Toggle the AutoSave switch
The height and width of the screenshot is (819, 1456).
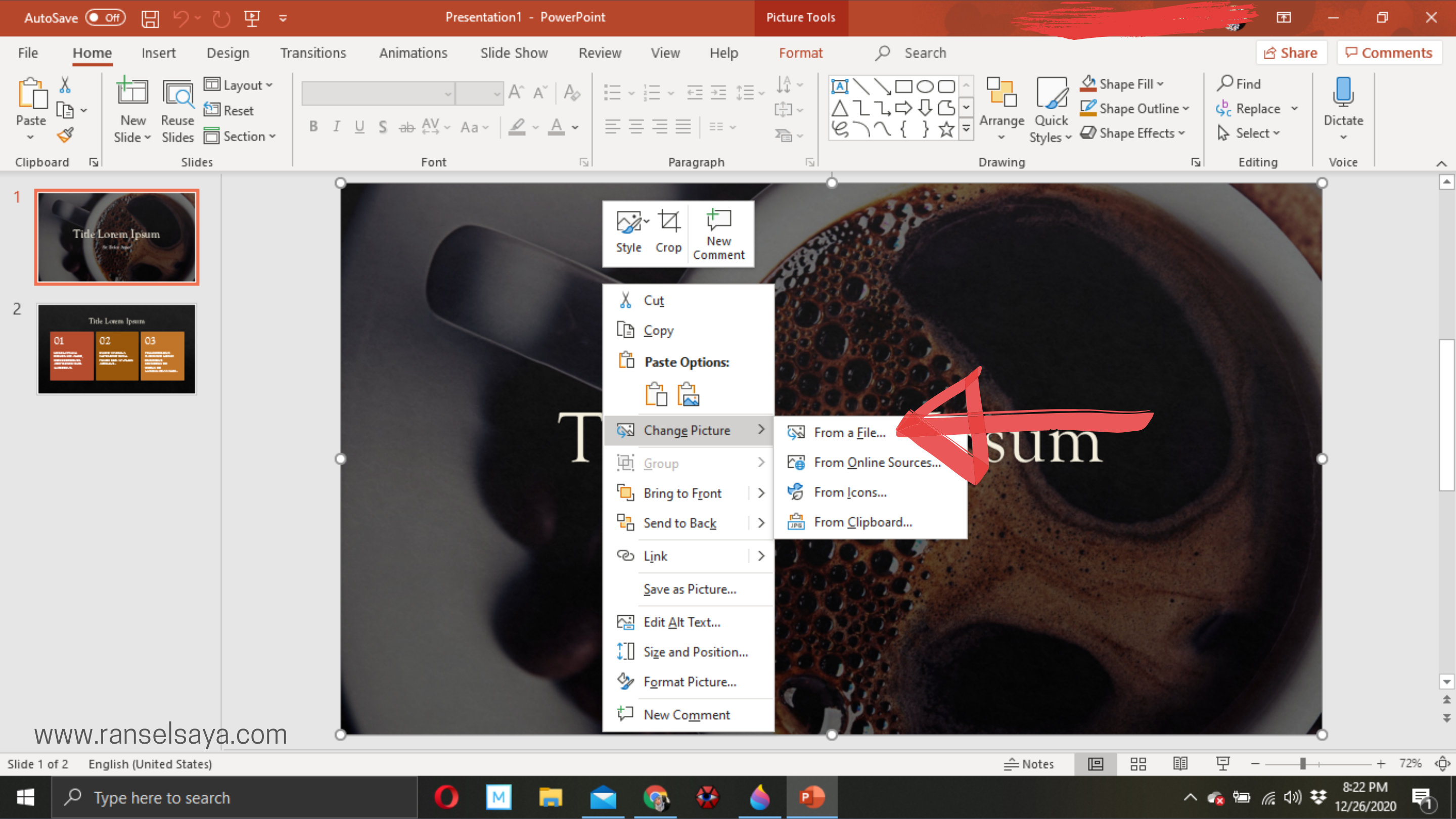tap(106, 18)
